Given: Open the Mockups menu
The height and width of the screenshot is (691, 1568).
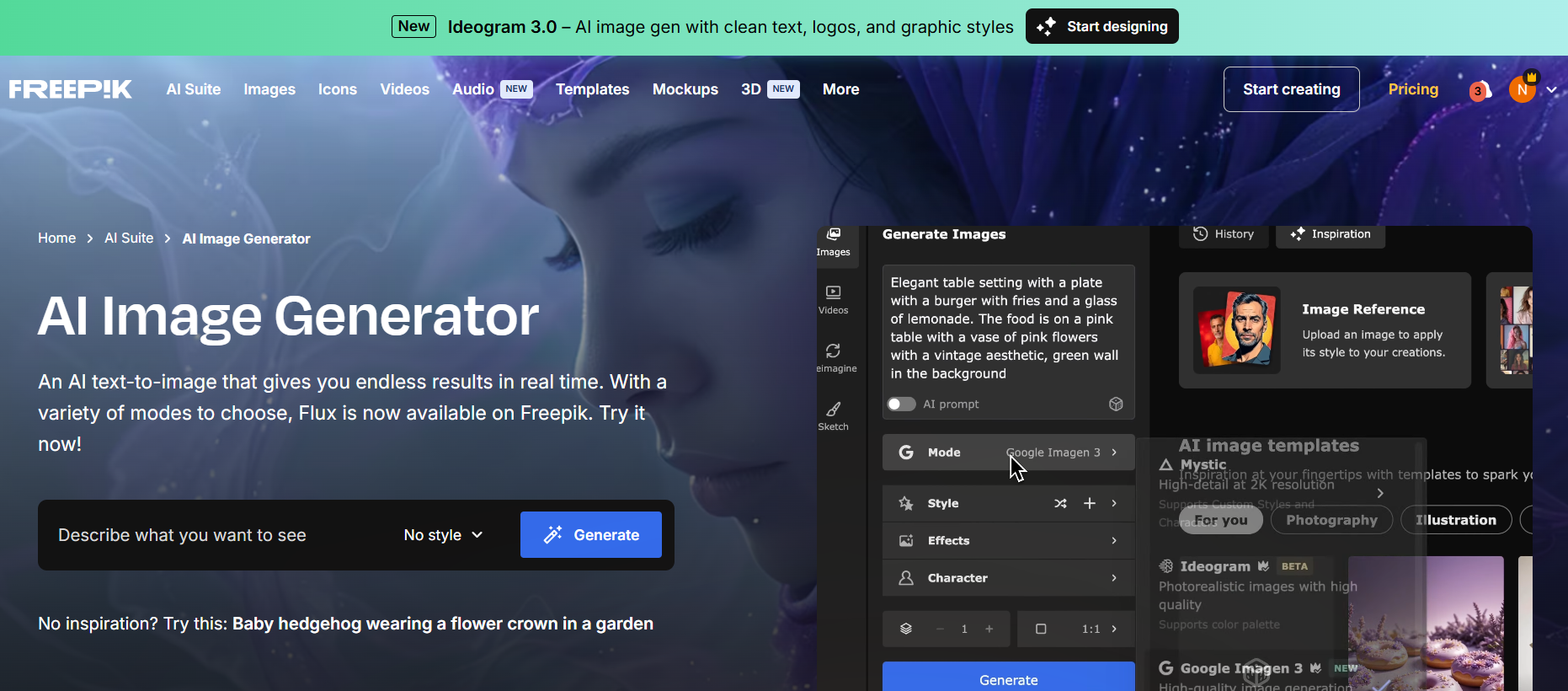Looking at the screenshot, I should pyautogui.click(x=685, y=89).
